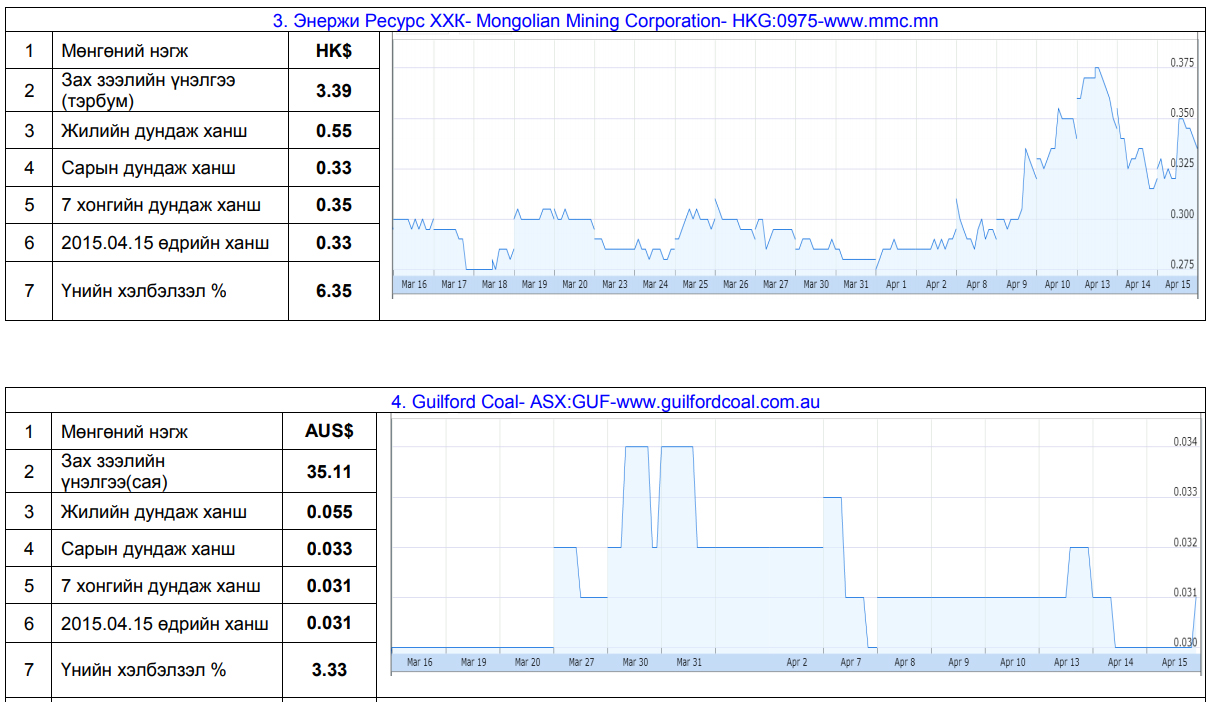1211x702 pixels.
Task: Click the Apr 13 date on MMC chart
Action: pyautogui.click(x=1097, y=285)
